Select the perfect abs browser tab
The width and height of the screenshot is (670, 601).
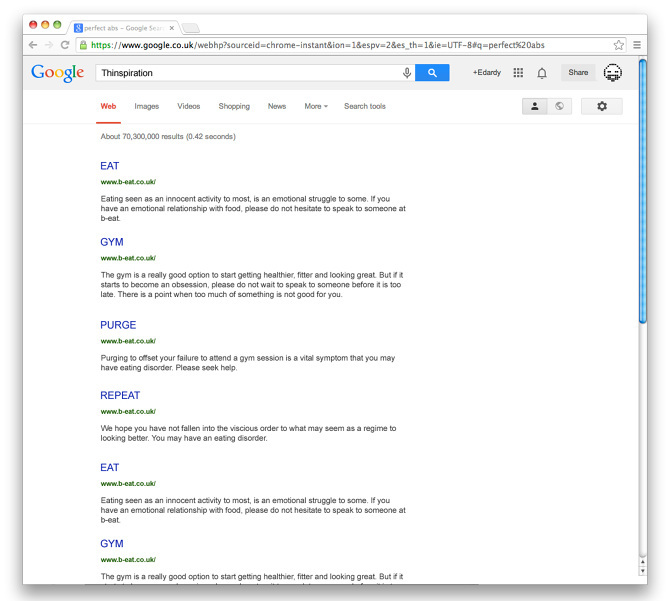coord(124,28)
